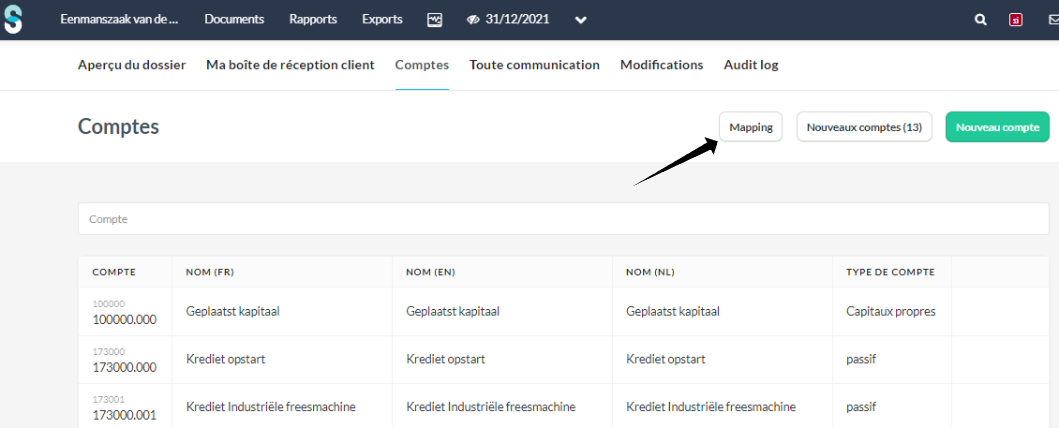
Task: Open the Eenmanszaak client name menu
Action: pos(119,20)
